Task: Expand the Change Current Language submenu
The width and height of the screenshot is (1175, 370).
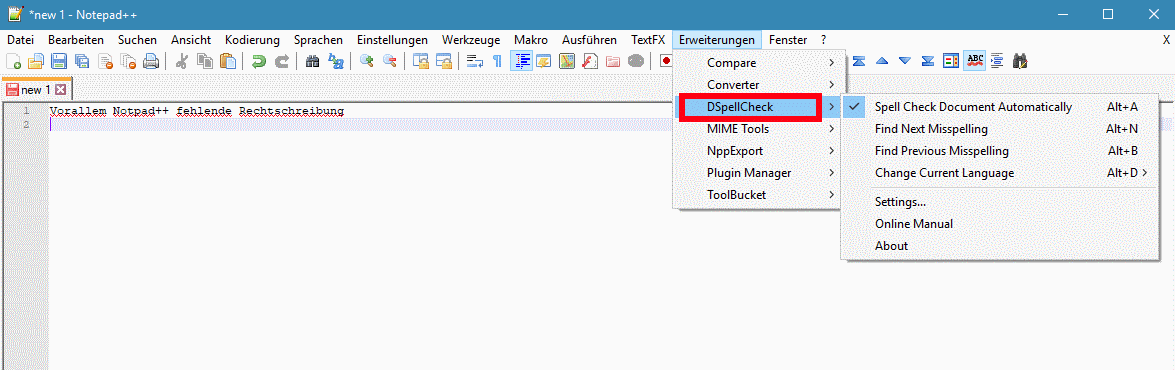Action: [1000, 173]
